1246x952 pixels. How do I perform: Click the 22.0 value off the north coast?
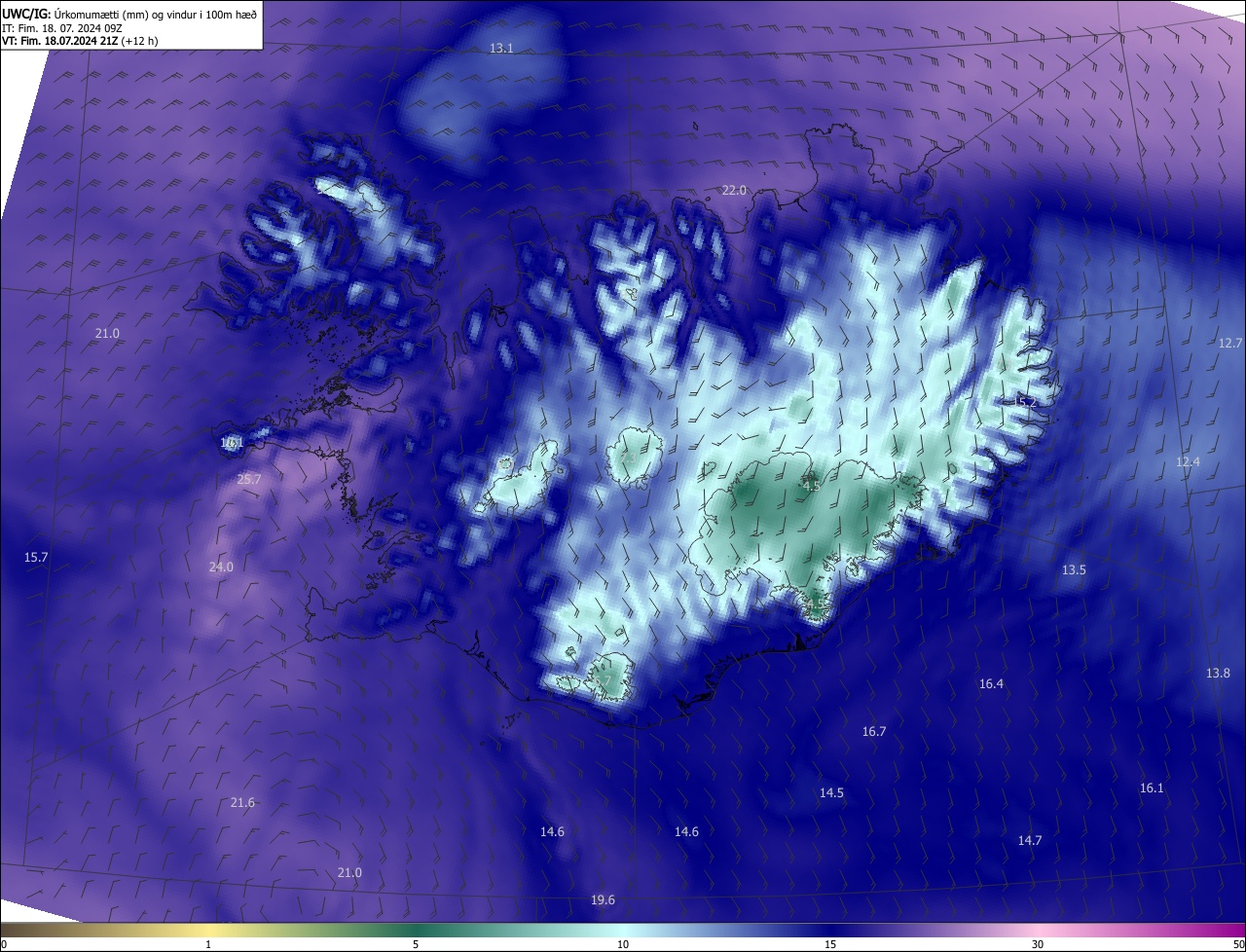point(734,191)
